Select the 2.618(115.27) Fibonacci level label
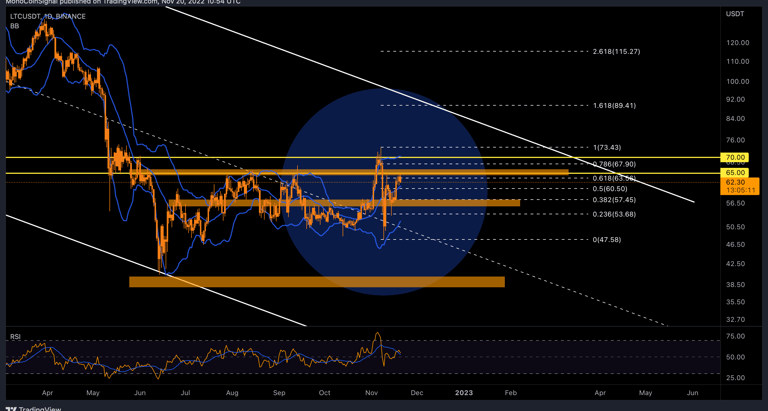Image resolution: width=768 pixels, height=411 pixels. pyautogui.click(x=616, y=51)
